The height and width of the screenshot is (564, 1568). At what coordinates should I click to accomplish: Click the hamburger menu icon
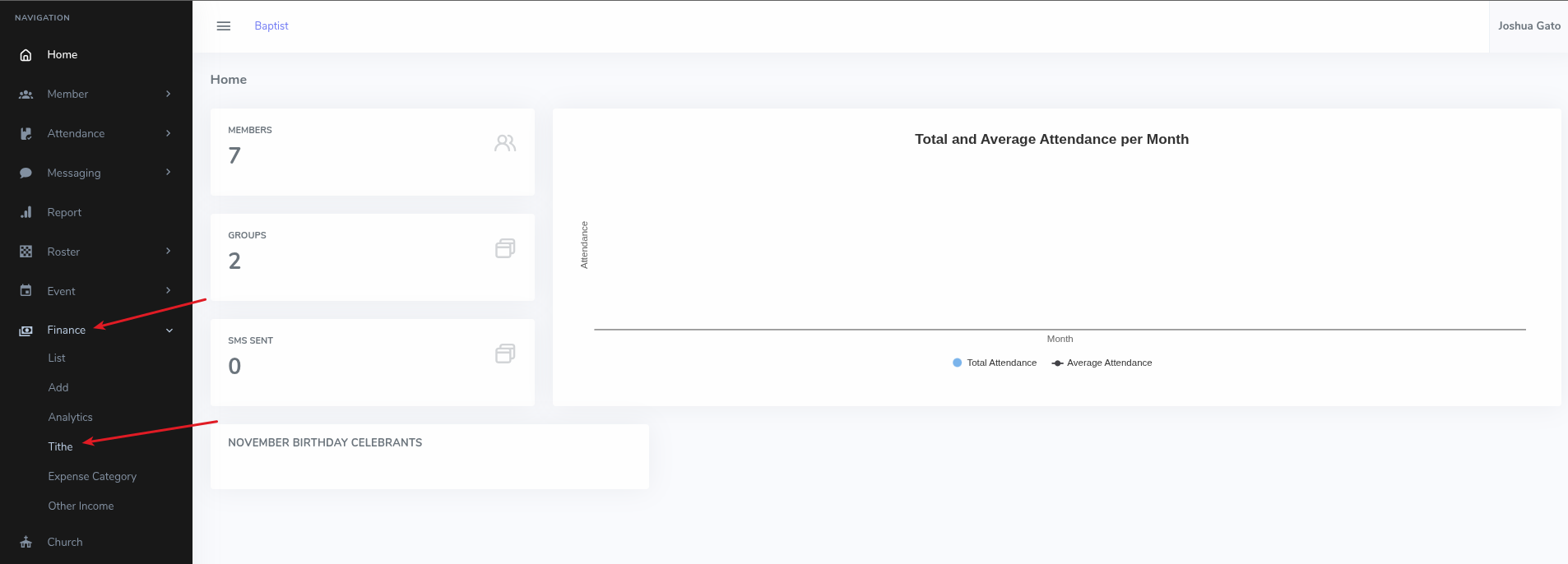pos(223,26)
